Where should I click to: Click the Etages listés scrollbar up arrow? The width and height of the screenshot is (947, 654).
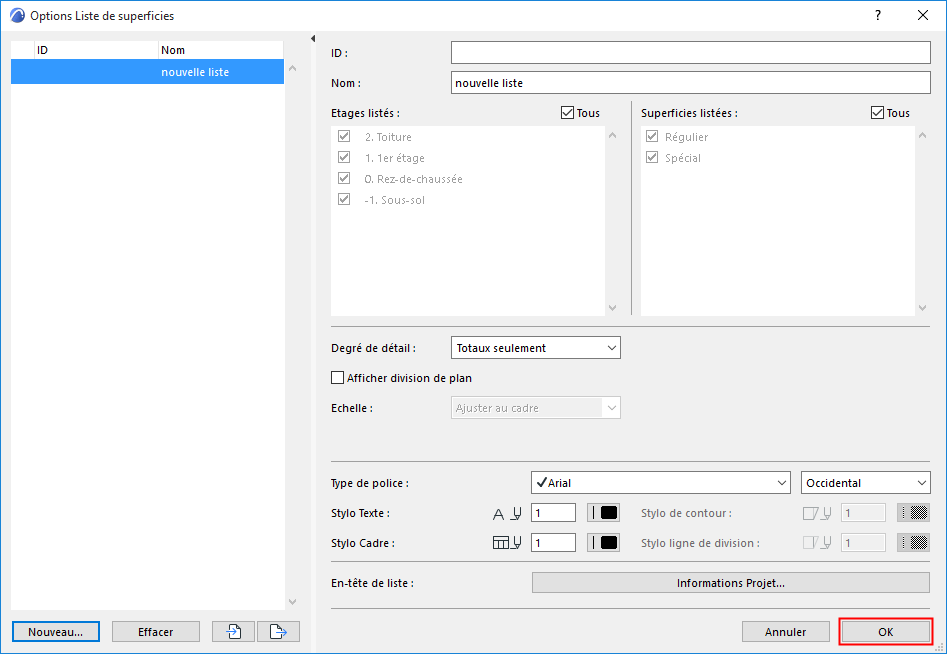pyautogui.click(x=612, y=135)
